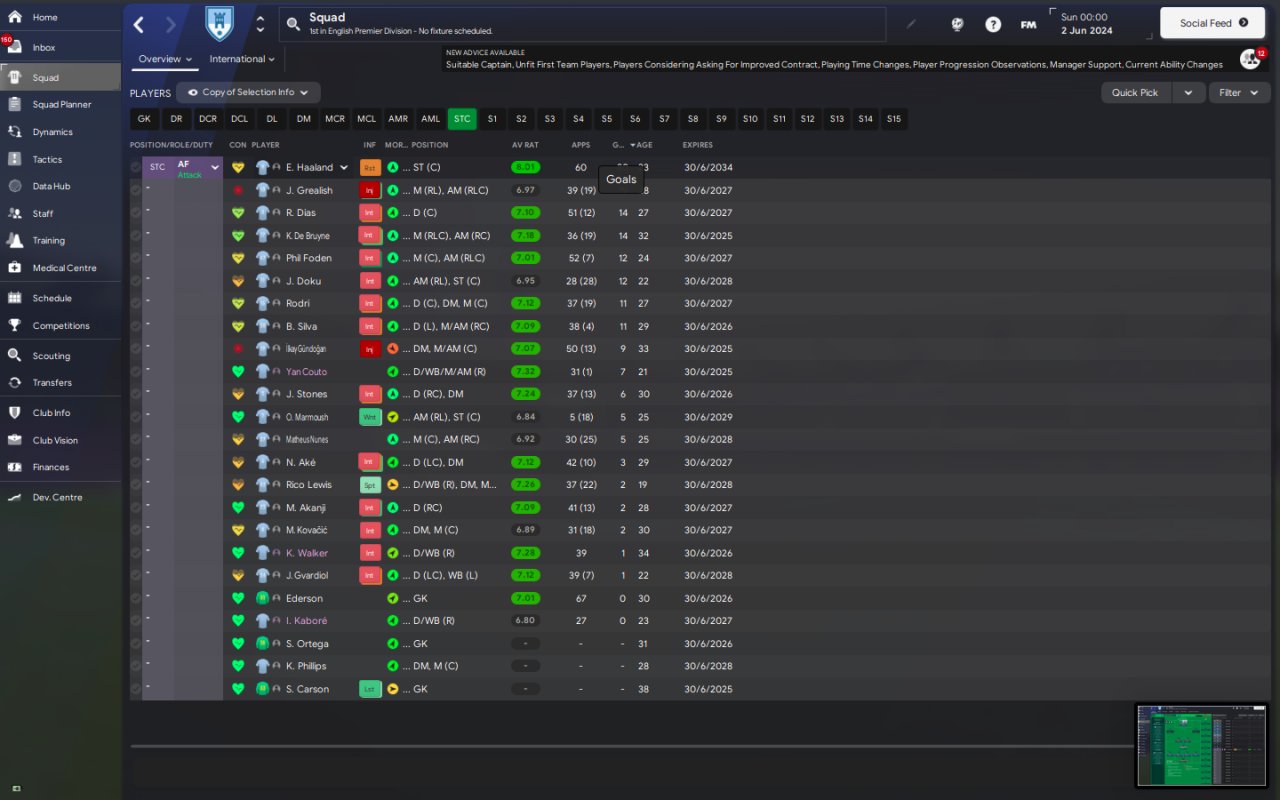
Task: Click the FM logo icon
Action: click(1028, 24)
